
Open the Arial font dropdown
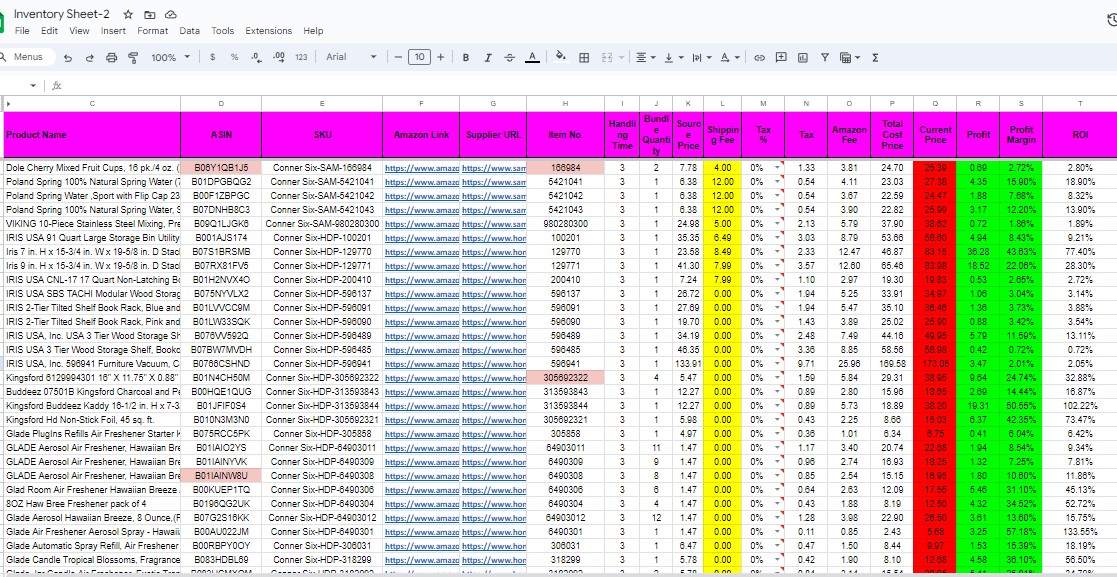[x=352, y=57]
